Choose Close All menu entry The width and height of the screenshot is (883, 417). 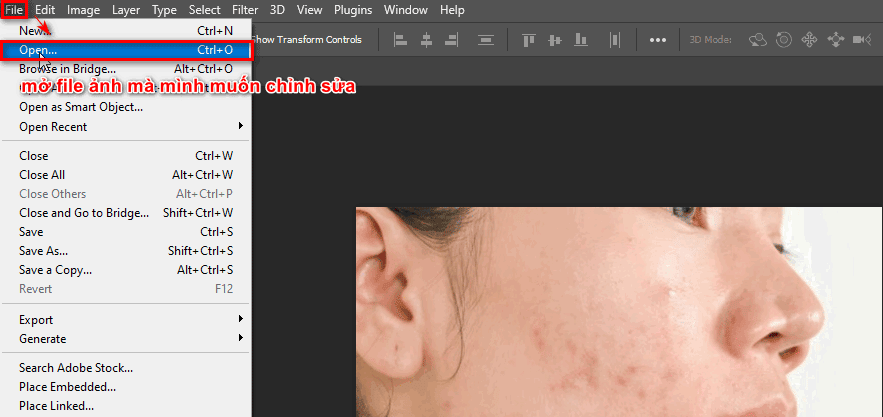click(x=126, y=175)
